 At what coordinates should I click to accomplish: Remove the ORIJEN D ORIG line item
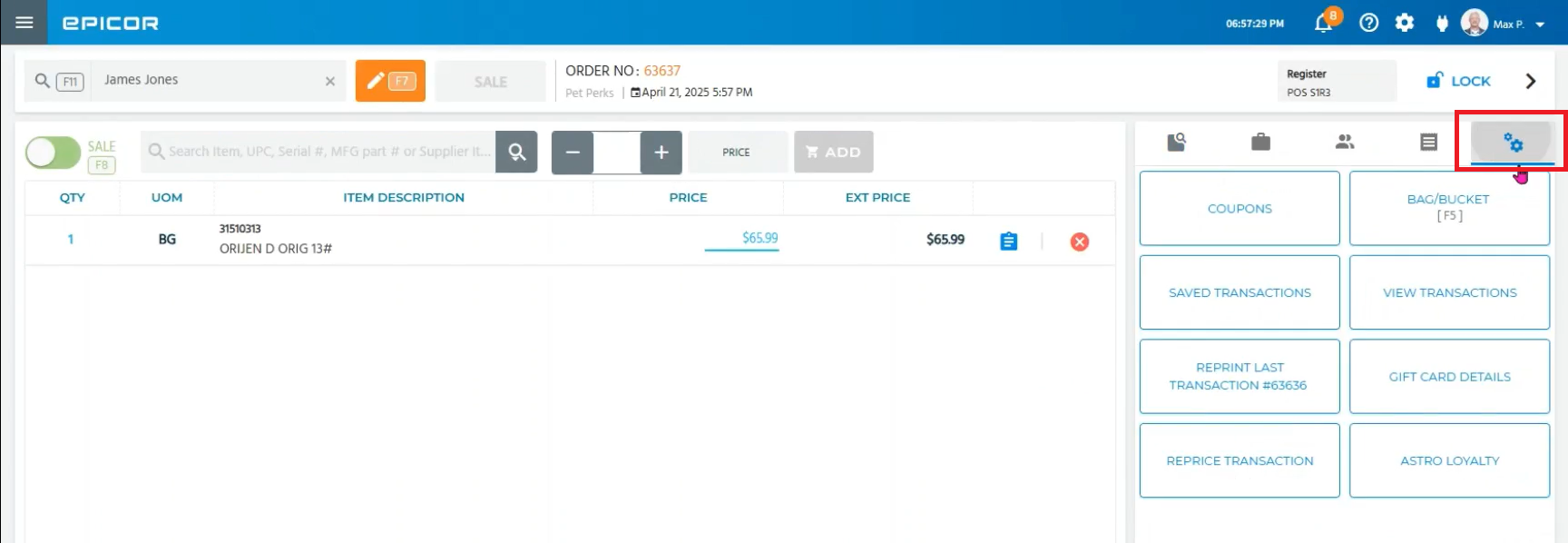(1079, 242)
